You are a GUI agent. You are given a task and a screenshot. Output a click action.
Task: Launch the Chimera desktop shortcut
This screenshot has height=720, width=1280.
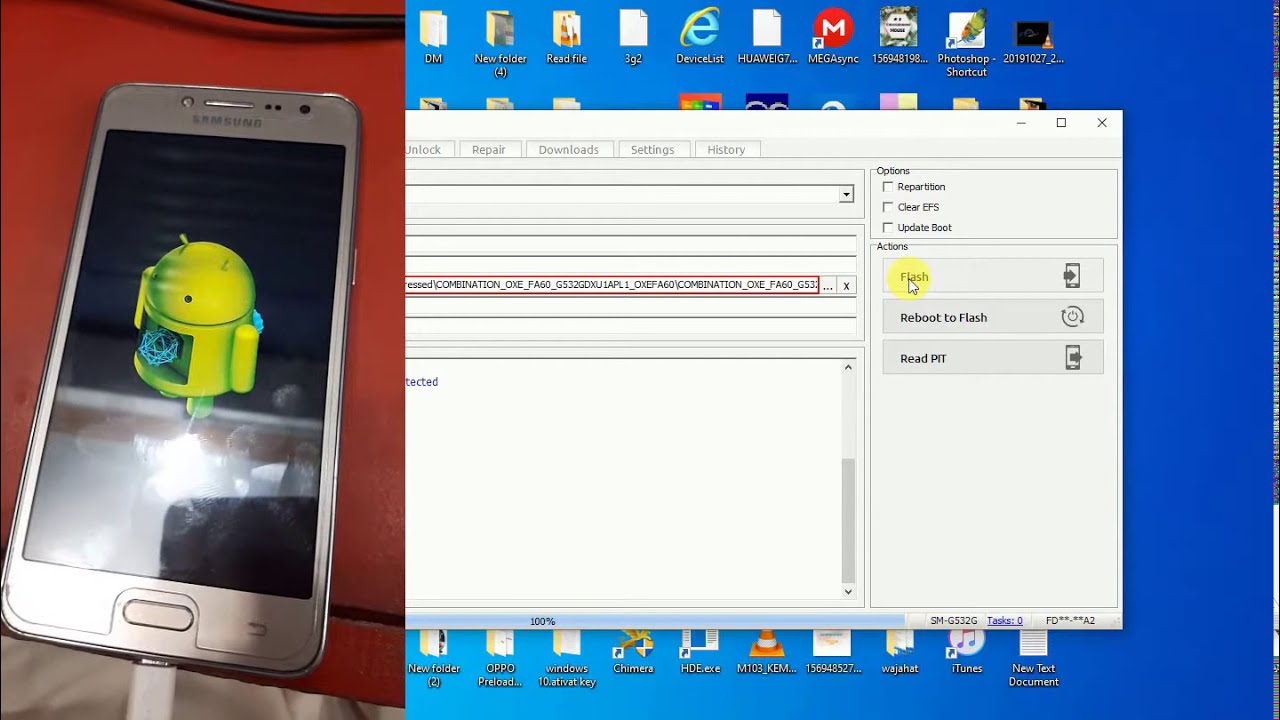[633, 652]
